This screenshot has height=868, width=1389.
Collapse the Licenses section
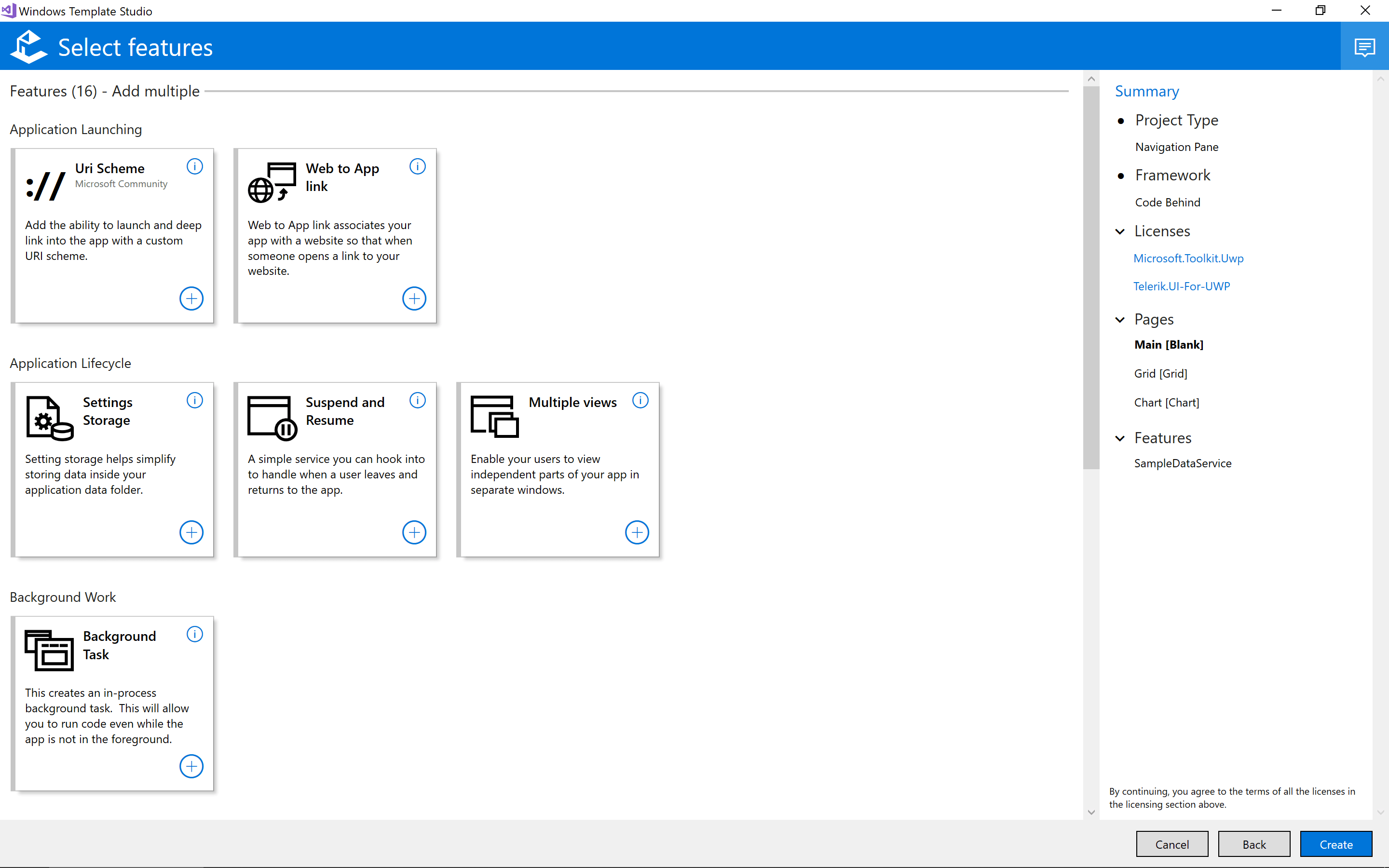click(1120, 231)
